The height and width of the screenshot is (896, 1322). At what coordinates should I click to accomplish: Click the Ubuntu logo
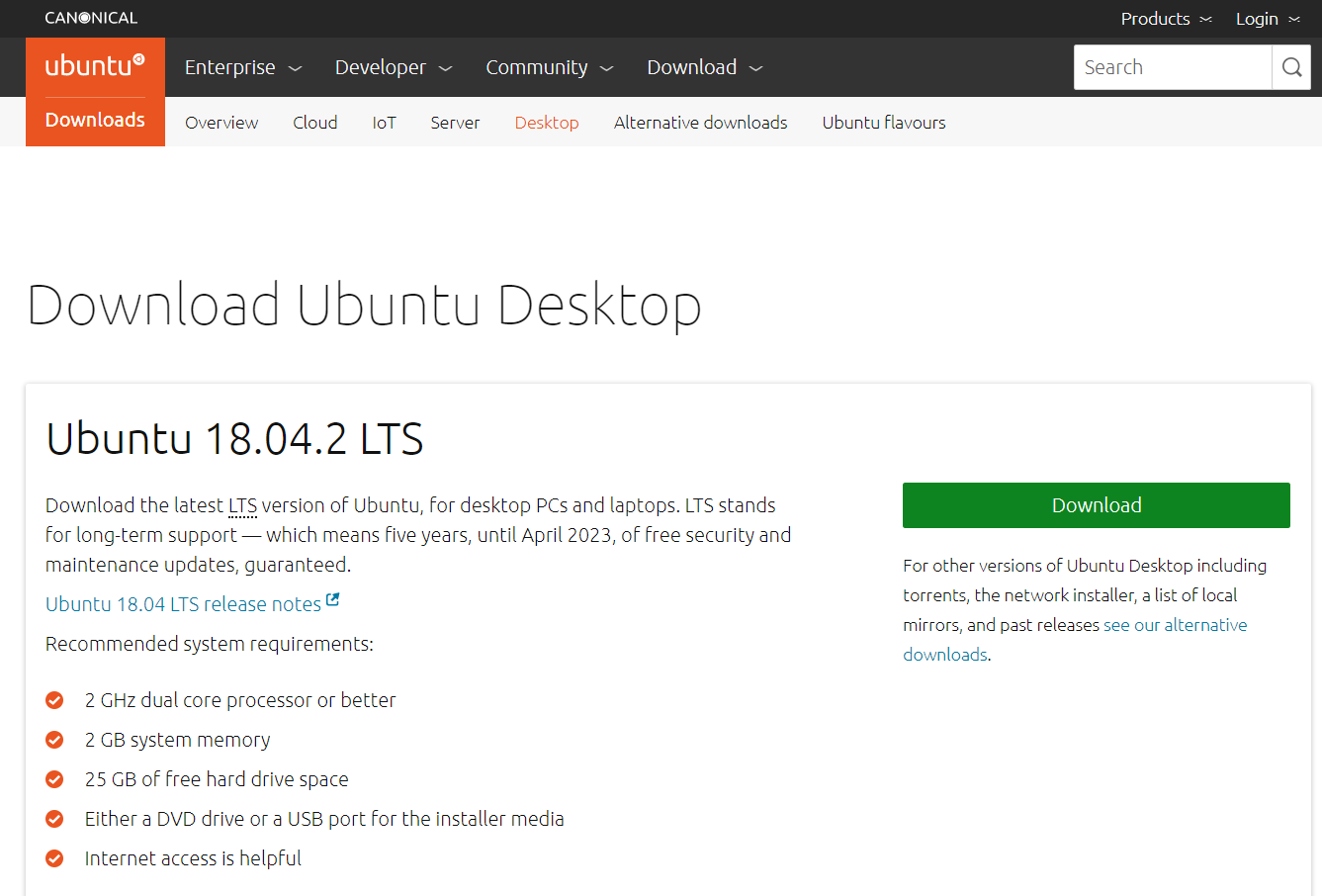click(x=95, y=66)
